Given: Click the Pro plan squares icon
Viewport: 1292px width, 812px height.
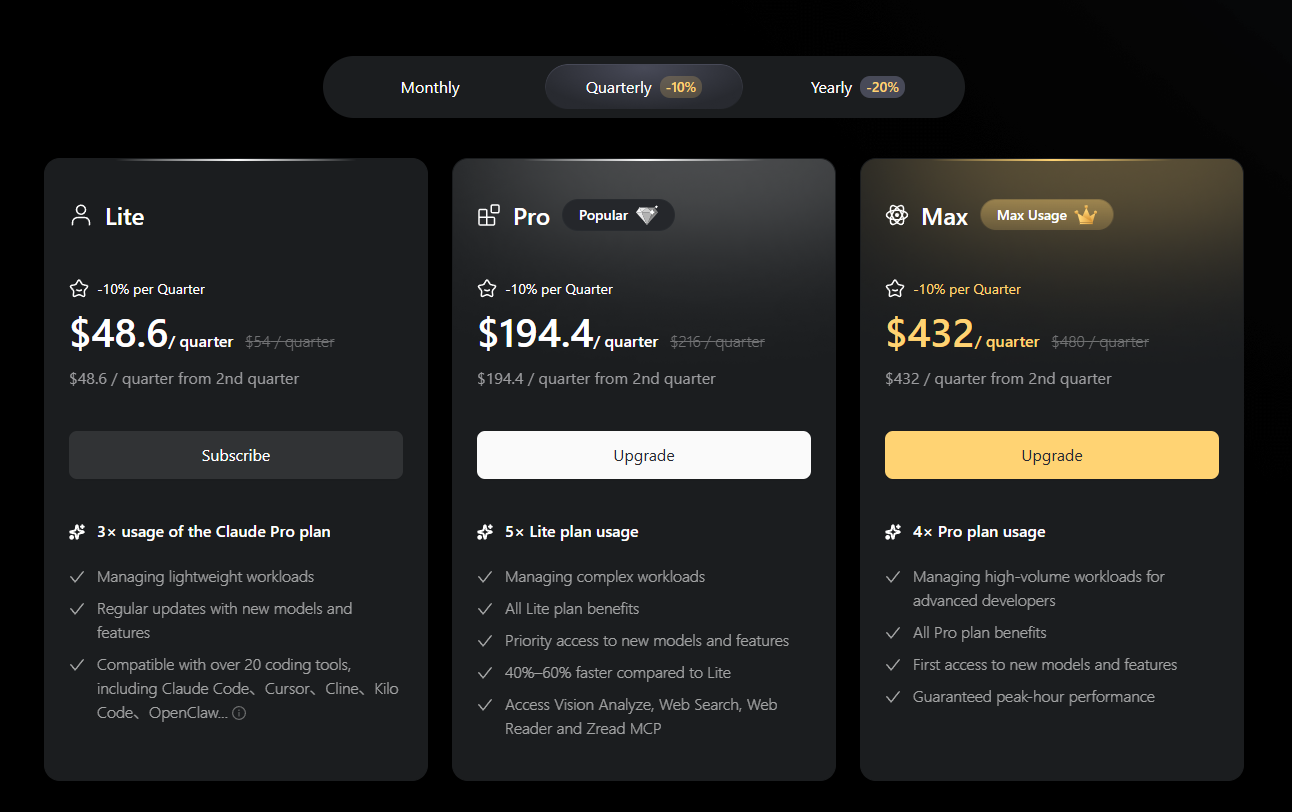Looking at the screenshot, I should click(488, 216).
